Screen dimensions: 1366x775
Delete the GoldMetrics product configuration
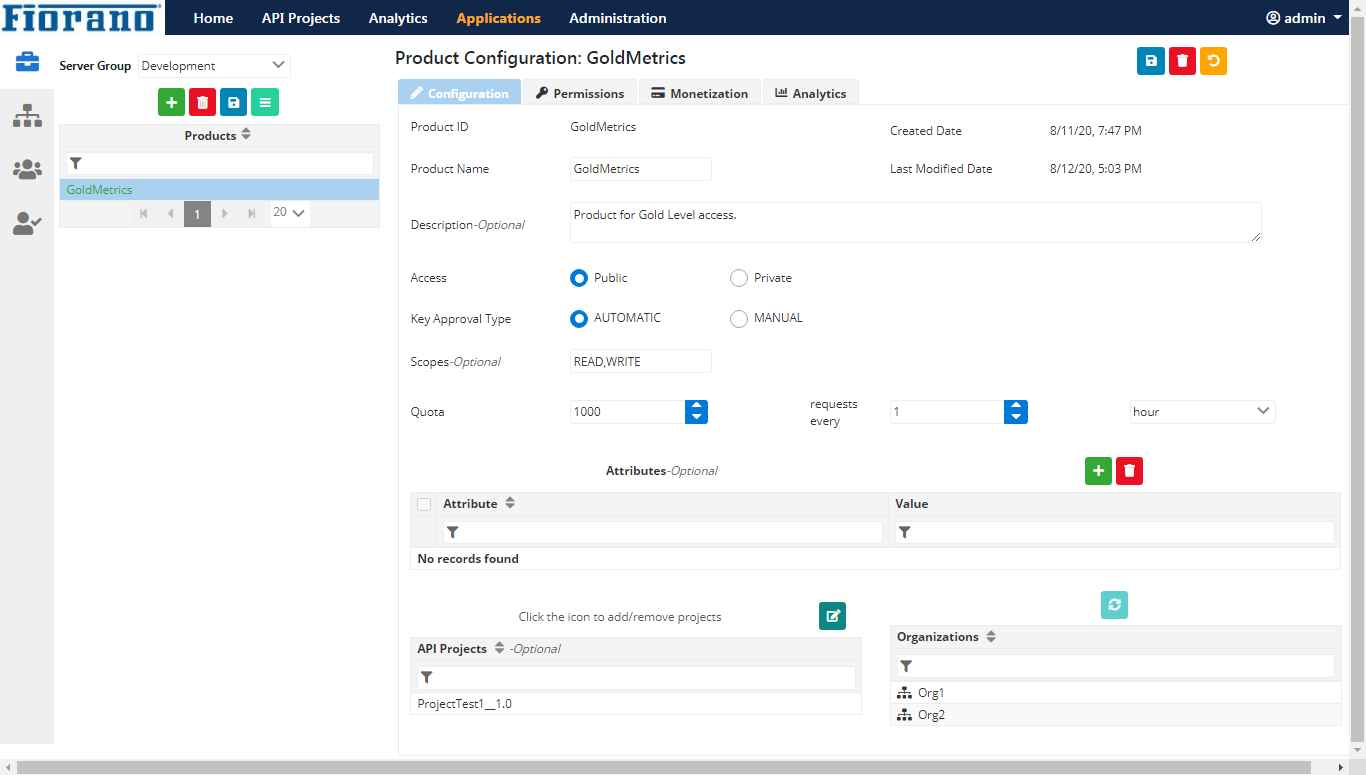[1182, 61]
